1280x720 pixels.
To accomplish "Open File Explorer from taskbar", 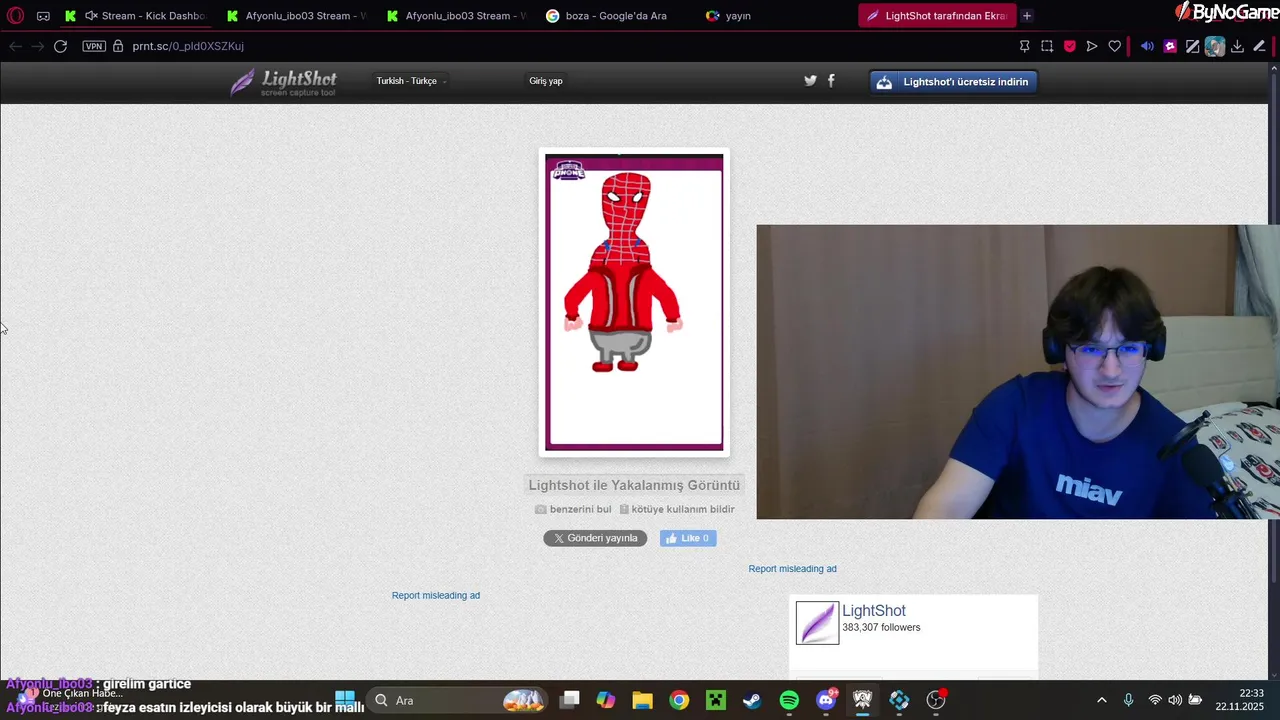I will click(642, 700).
